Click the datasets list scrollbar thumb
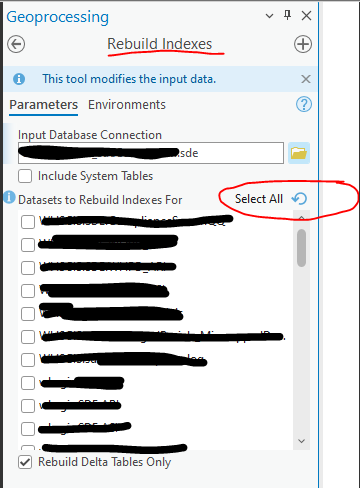Image resolution: width=360 pixels, height=488 pixels. (301, 248)
